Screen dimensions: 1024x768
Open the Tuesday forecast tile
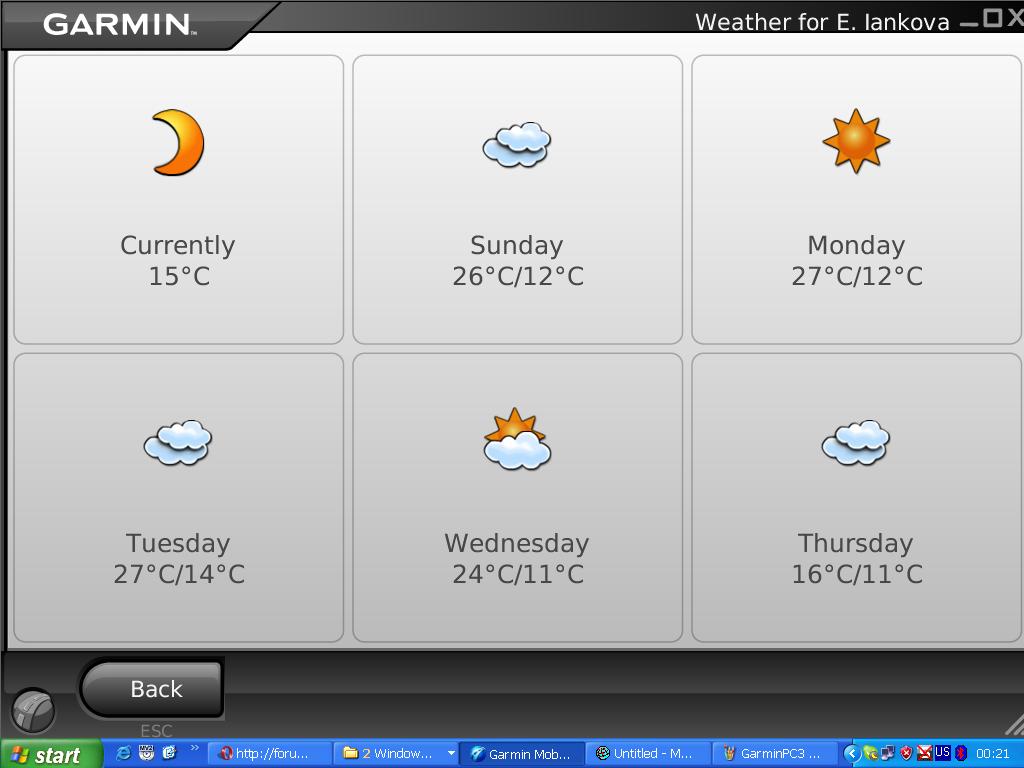coord(178,498)
